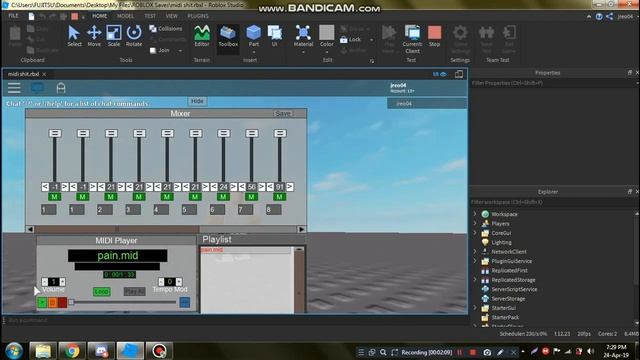Switch to the VIEW ribbon tab
640x360 pixels.
pyautogui.click(x=171, y=16)
